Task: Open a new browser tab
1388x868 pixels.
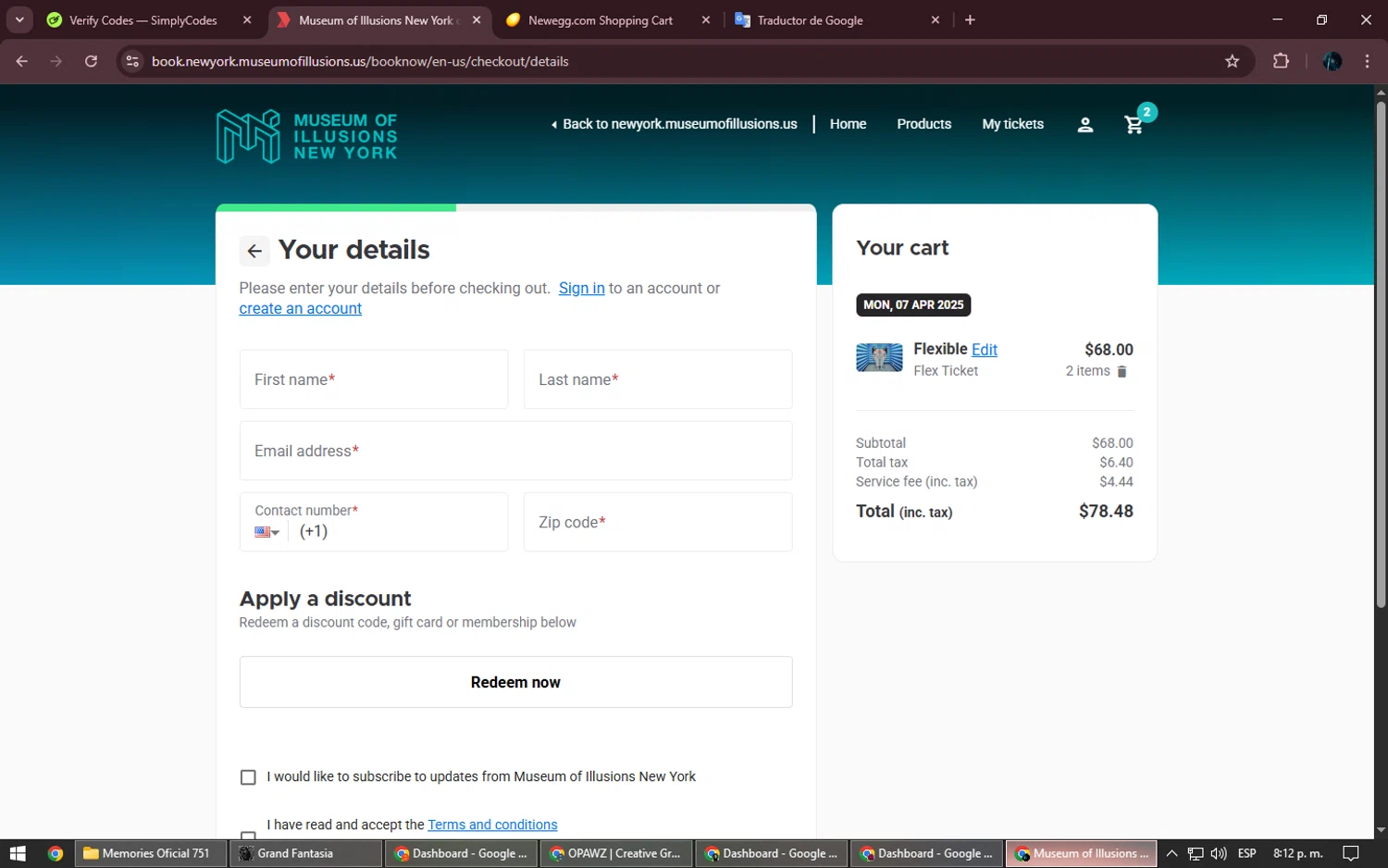Action: click(970, 19)
